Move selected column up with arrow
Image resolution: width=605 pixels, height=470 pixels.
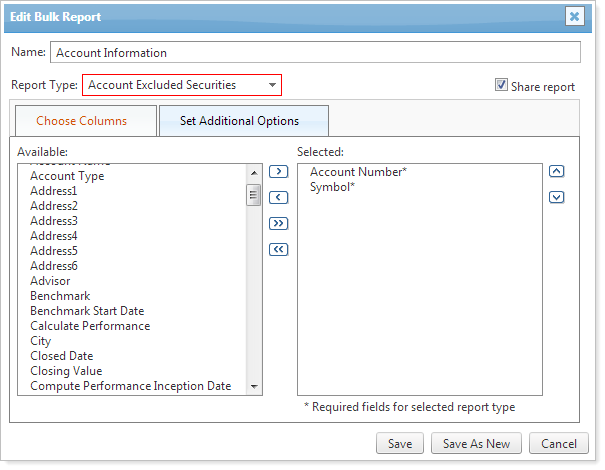557,171
